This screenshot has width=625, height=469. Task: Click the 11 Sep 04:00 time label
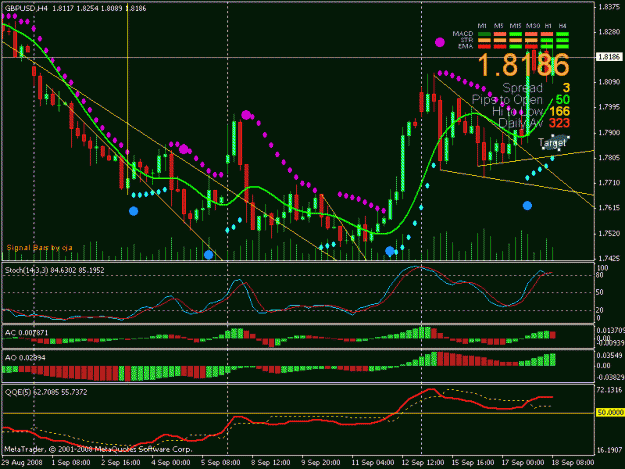[x=373, y=463]
